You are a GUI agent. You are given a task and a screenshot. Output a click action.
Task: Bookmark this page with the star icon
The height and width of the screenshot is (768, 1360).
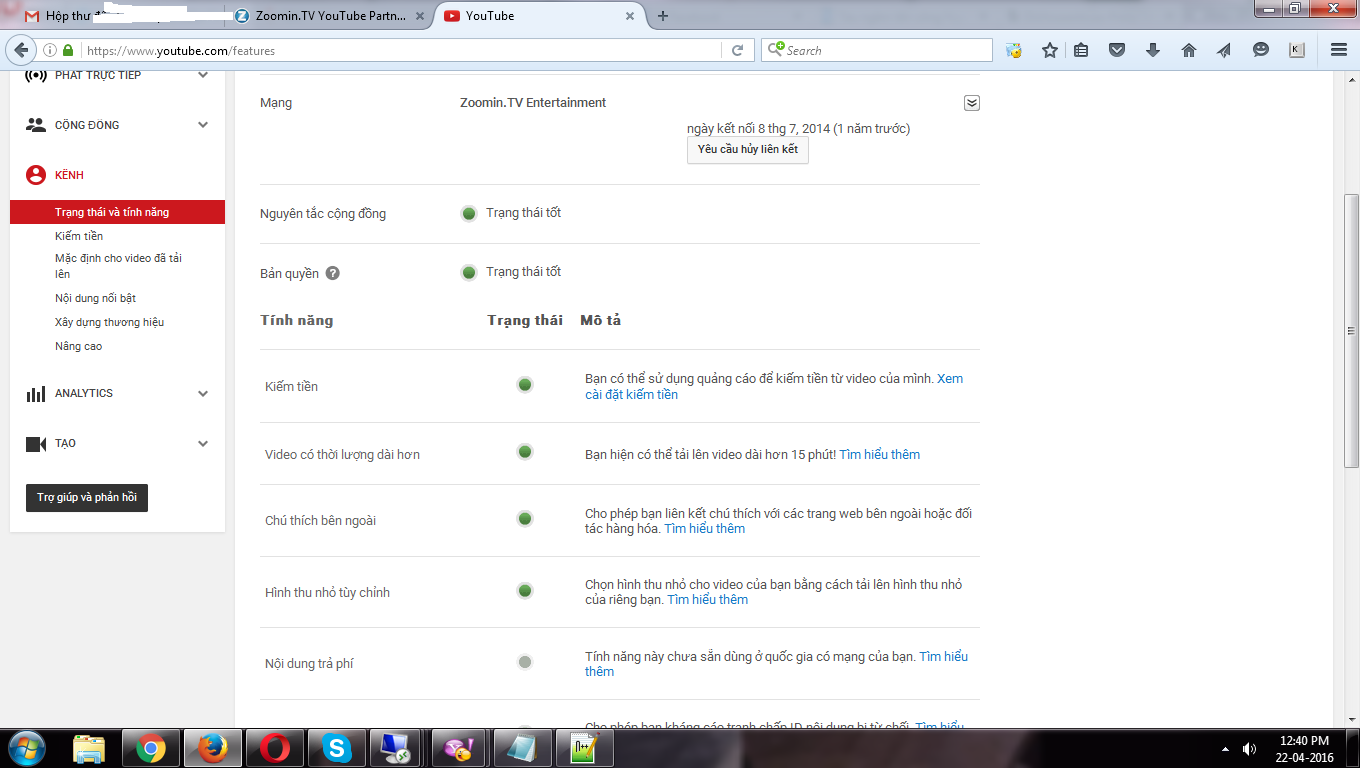coord(1049,50)
